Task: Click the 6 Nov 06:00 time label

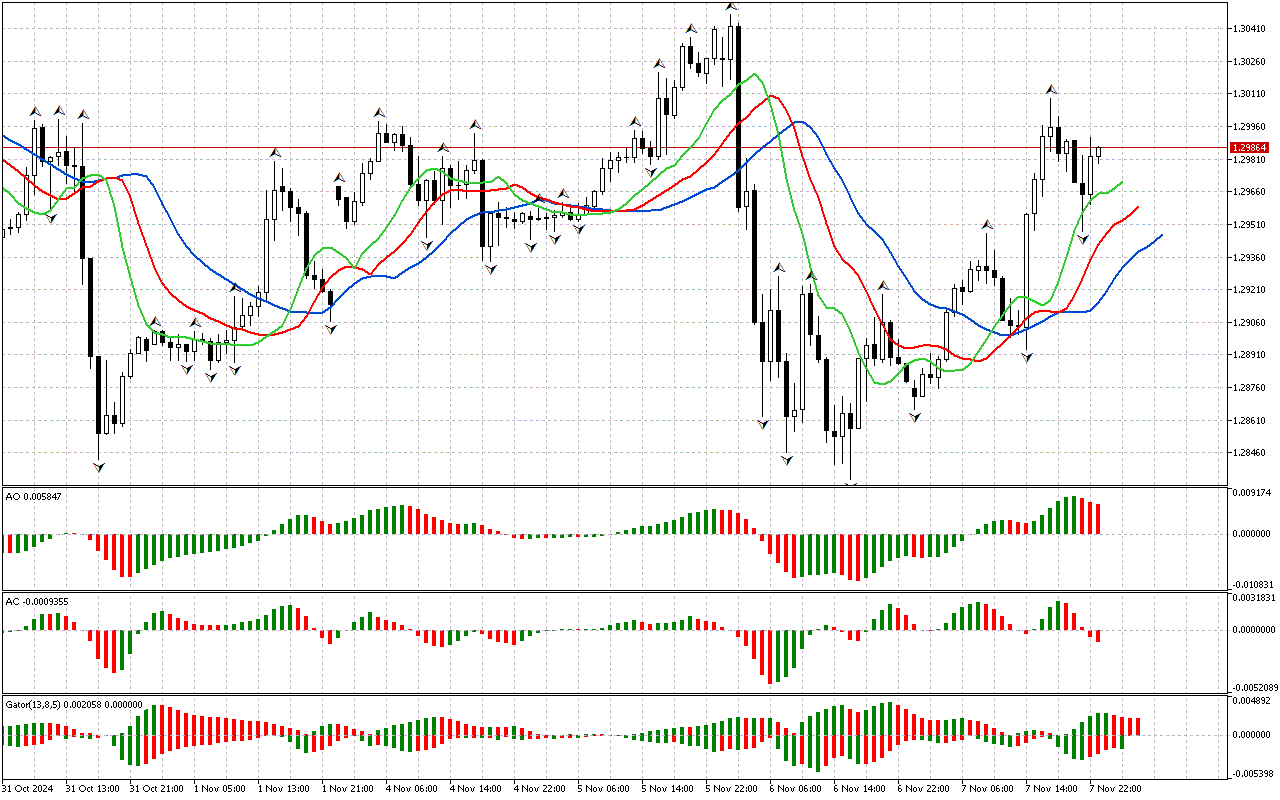Action: 796,789
